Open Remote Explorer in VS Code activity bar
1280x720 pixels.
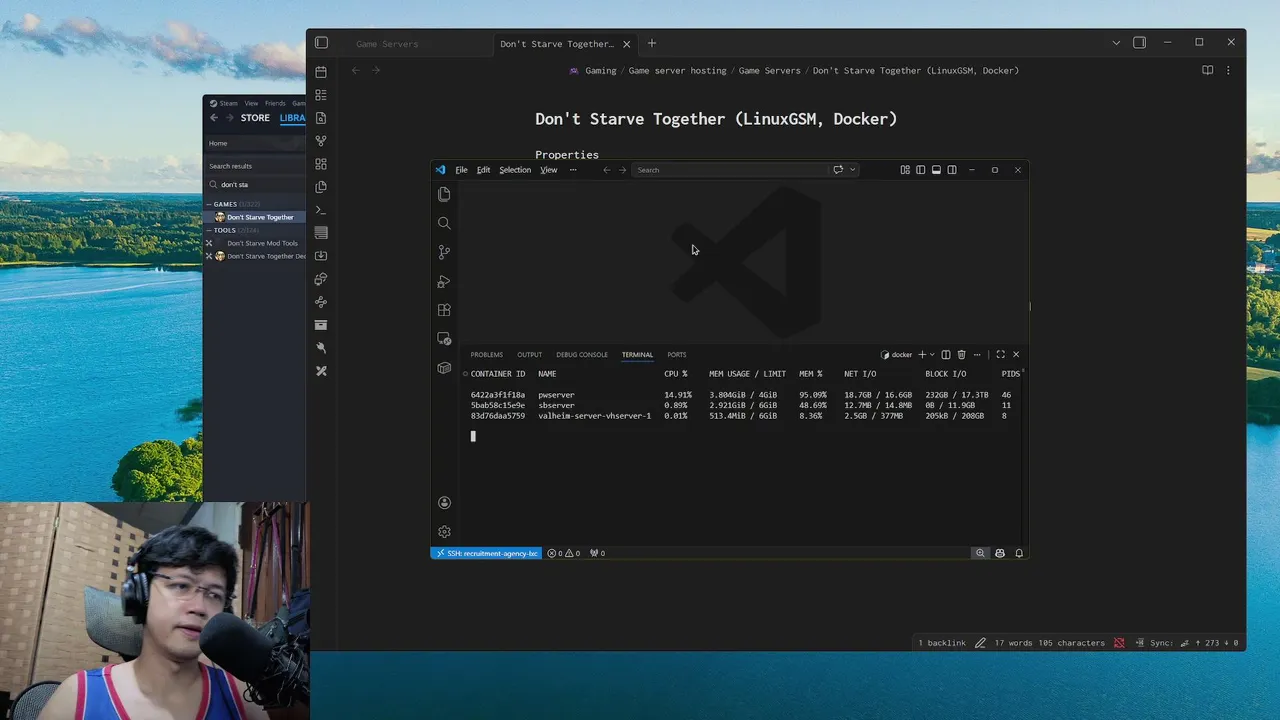[444, 339]
